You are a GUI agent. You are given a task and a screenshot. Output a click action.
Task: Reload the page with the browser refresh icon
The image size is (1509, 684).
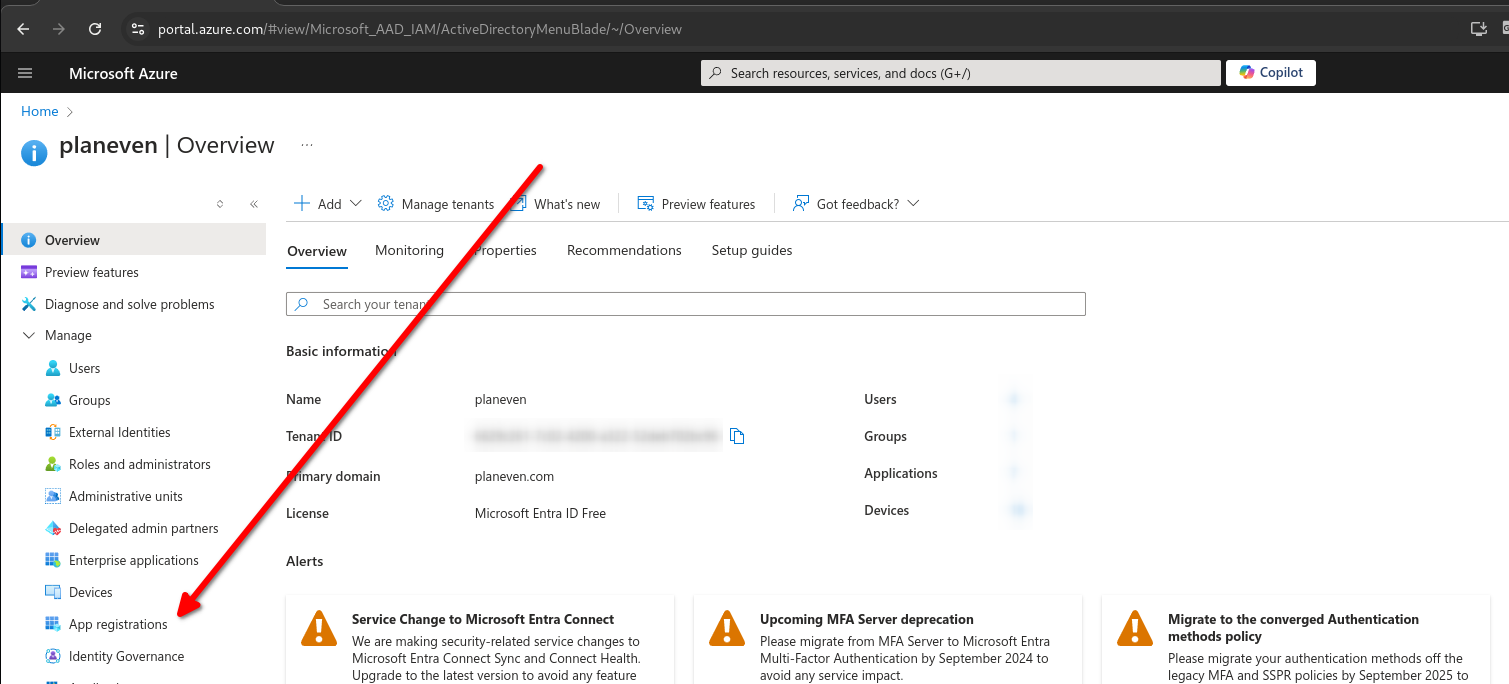(x=95, y=29)
